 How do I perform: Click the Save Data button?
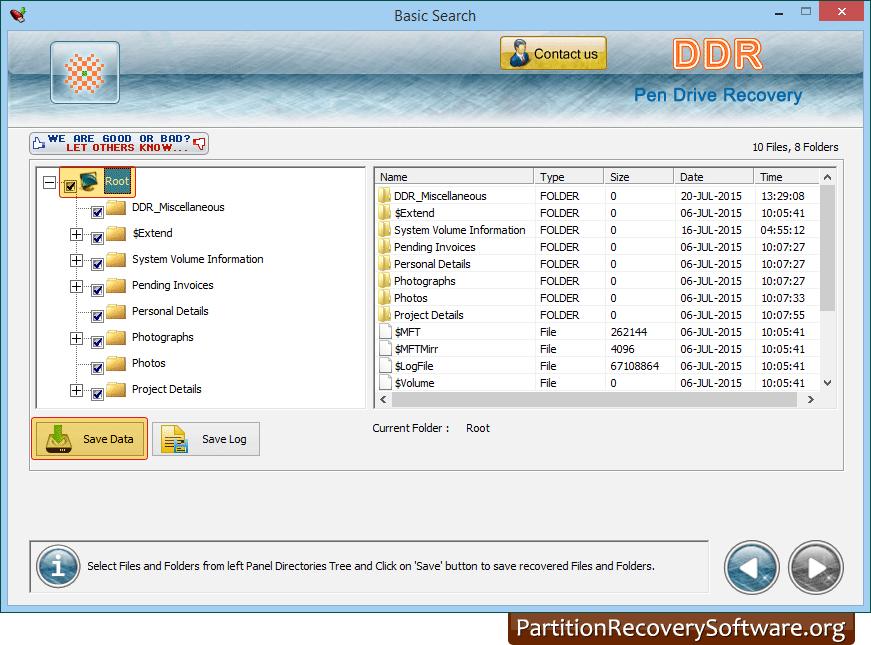tap(89, 439)
